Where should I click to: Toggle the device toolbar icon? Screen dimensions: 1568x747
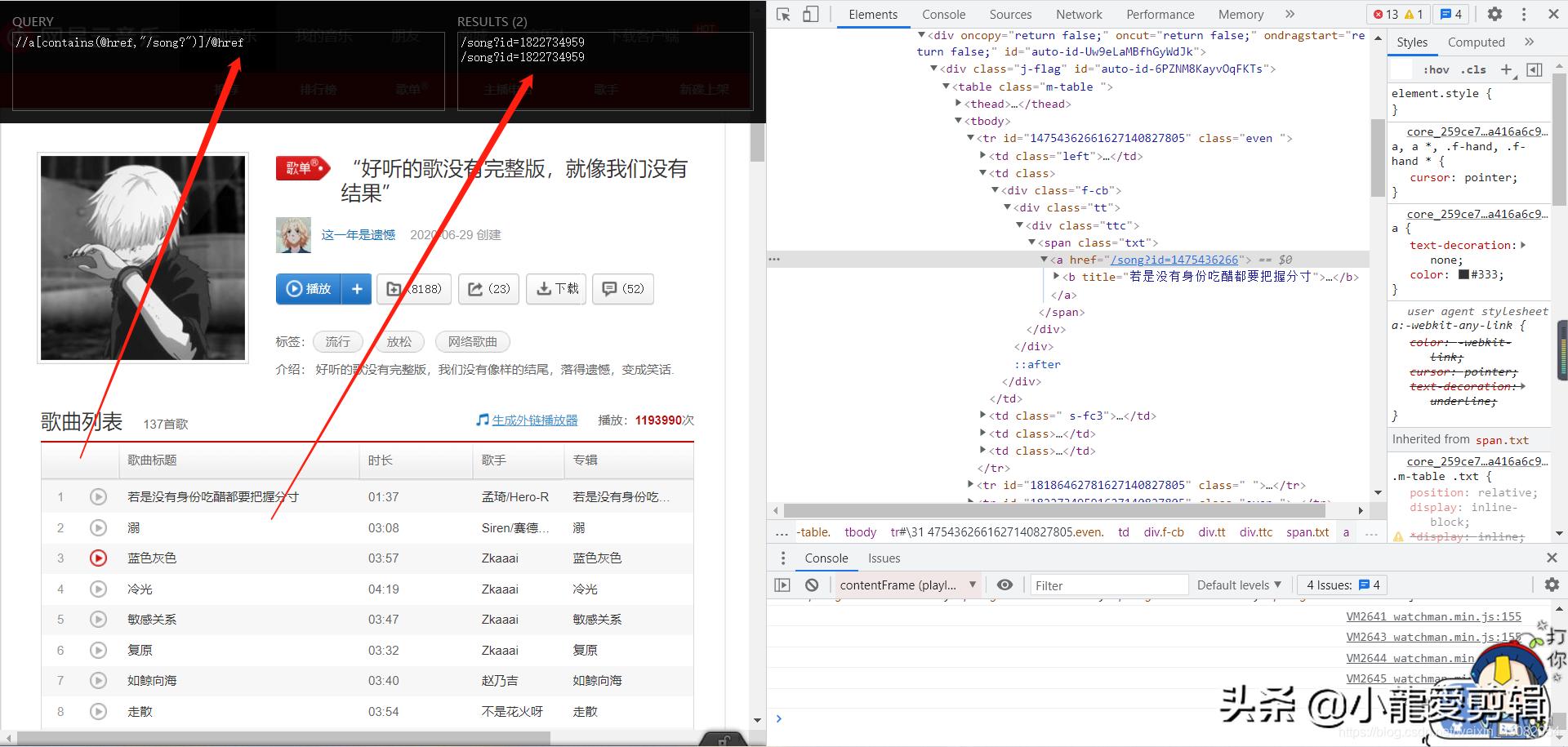[x=811, y=14]
